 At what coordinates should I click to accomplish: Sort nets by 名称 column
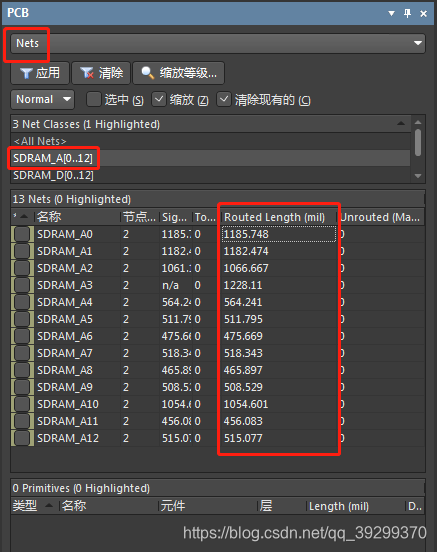point(77,217)
